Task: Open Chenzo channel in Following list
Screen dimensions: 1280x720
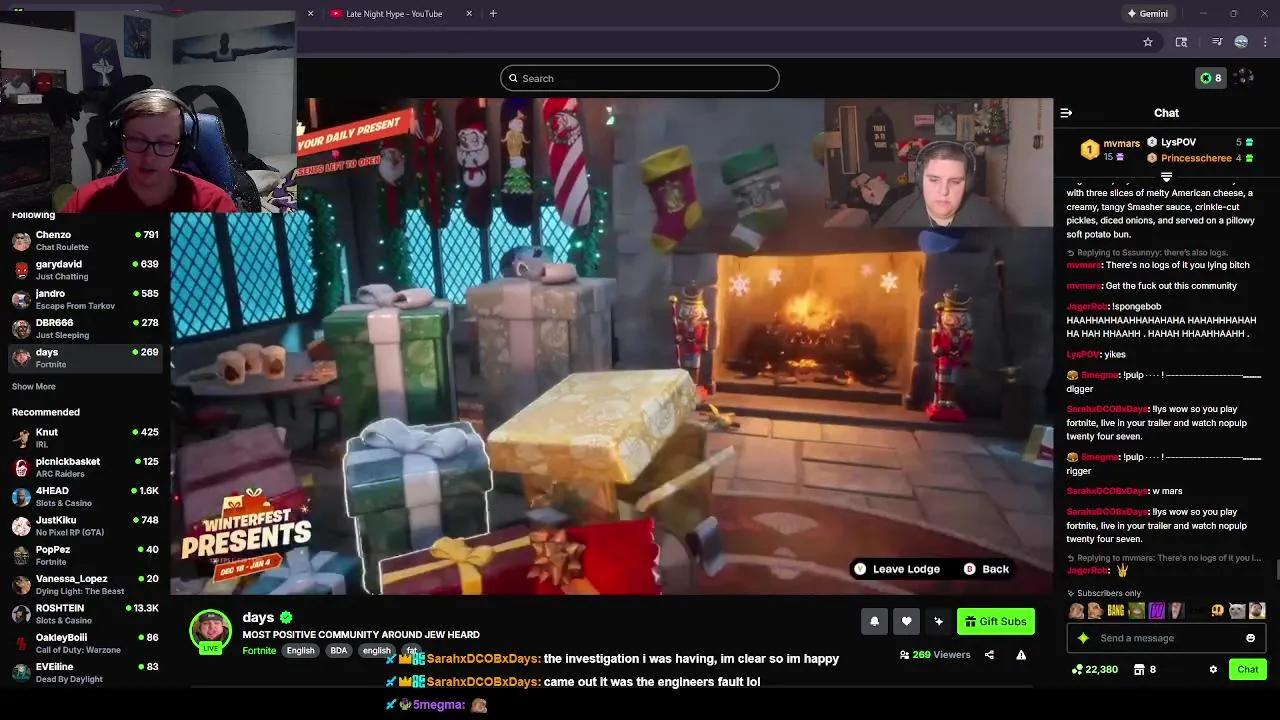Action: pos(85,240)
